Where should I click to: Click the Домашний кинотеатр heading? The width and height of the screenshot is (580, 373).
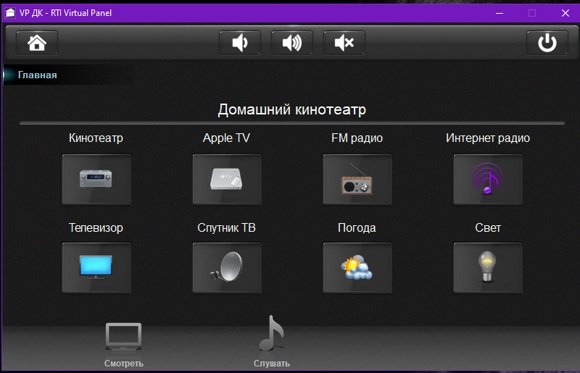click(292, 110)
